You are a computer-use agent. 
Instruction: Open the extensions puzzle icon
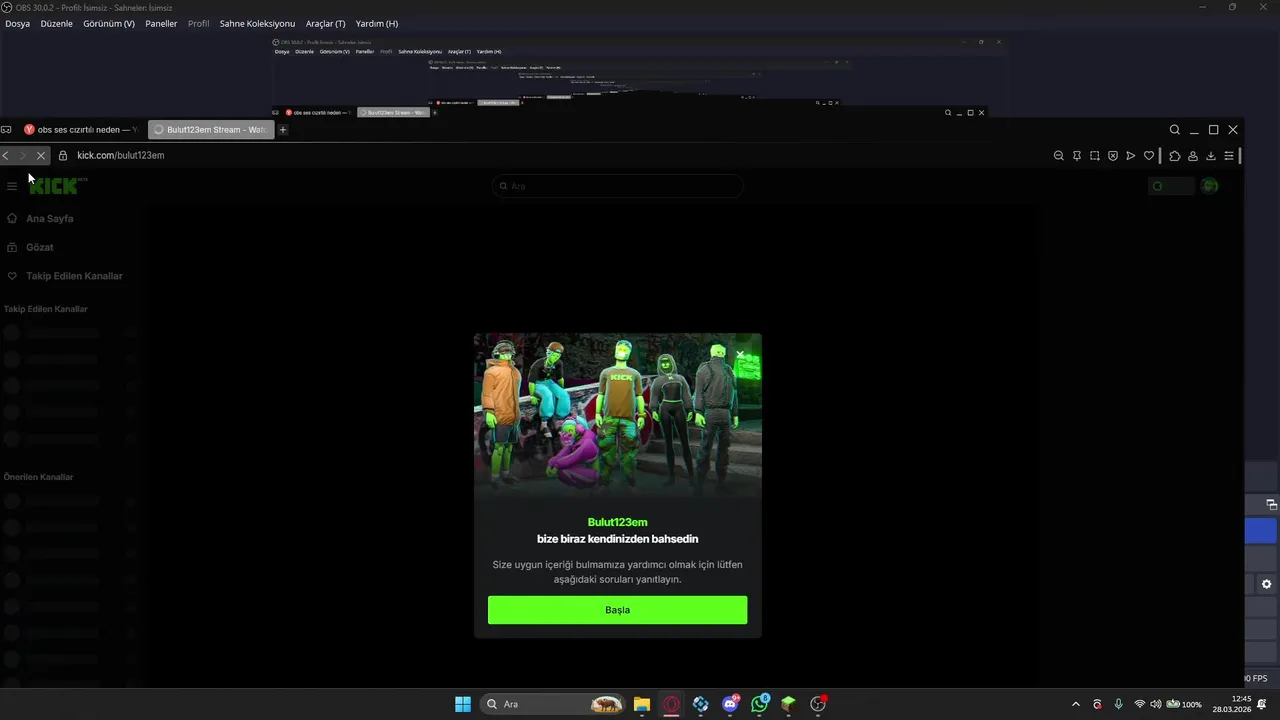pyautogui.click(x=1175, y=155)
